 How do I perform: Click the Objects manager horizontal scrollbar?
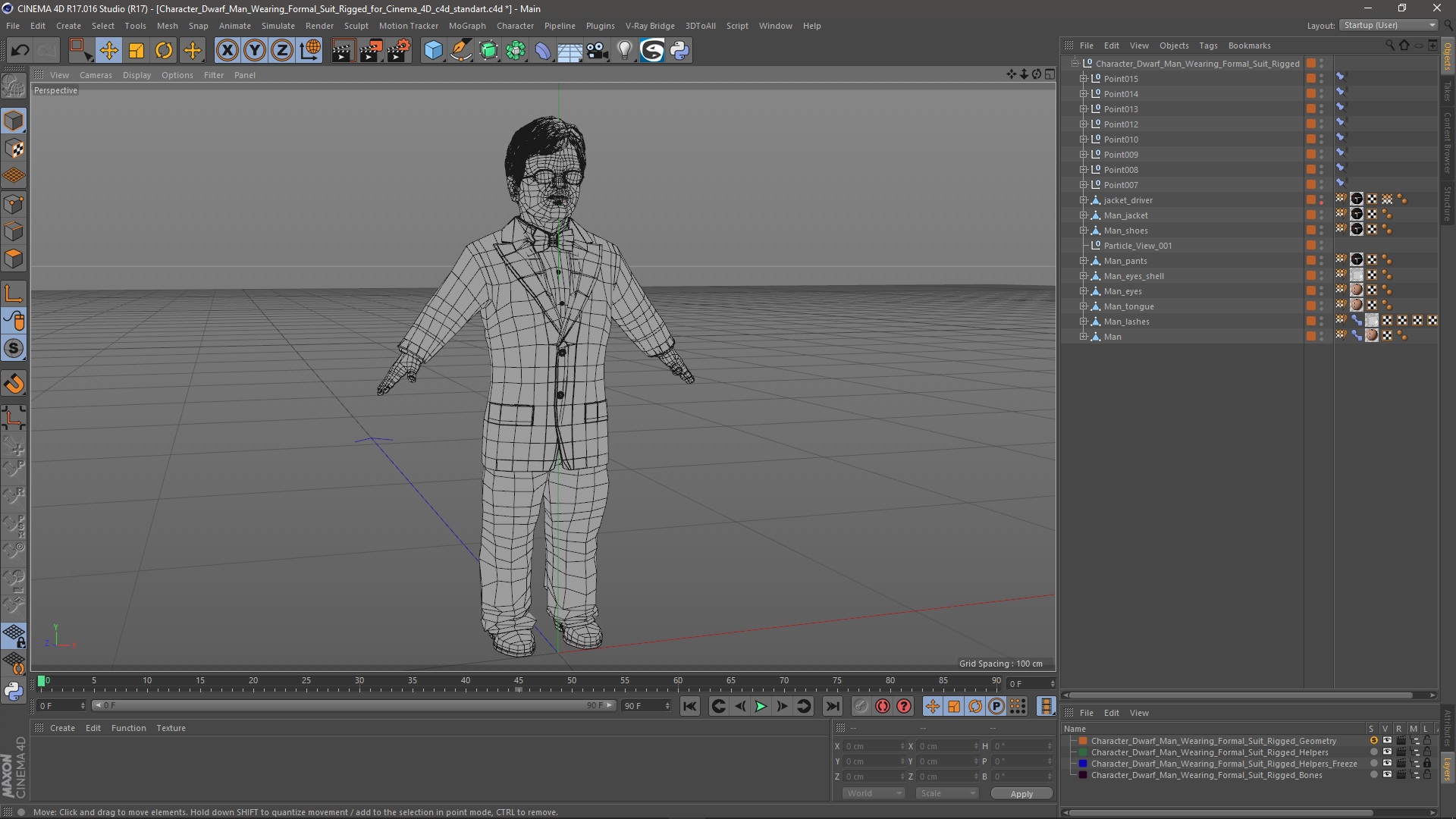[x=1240, y=695]
